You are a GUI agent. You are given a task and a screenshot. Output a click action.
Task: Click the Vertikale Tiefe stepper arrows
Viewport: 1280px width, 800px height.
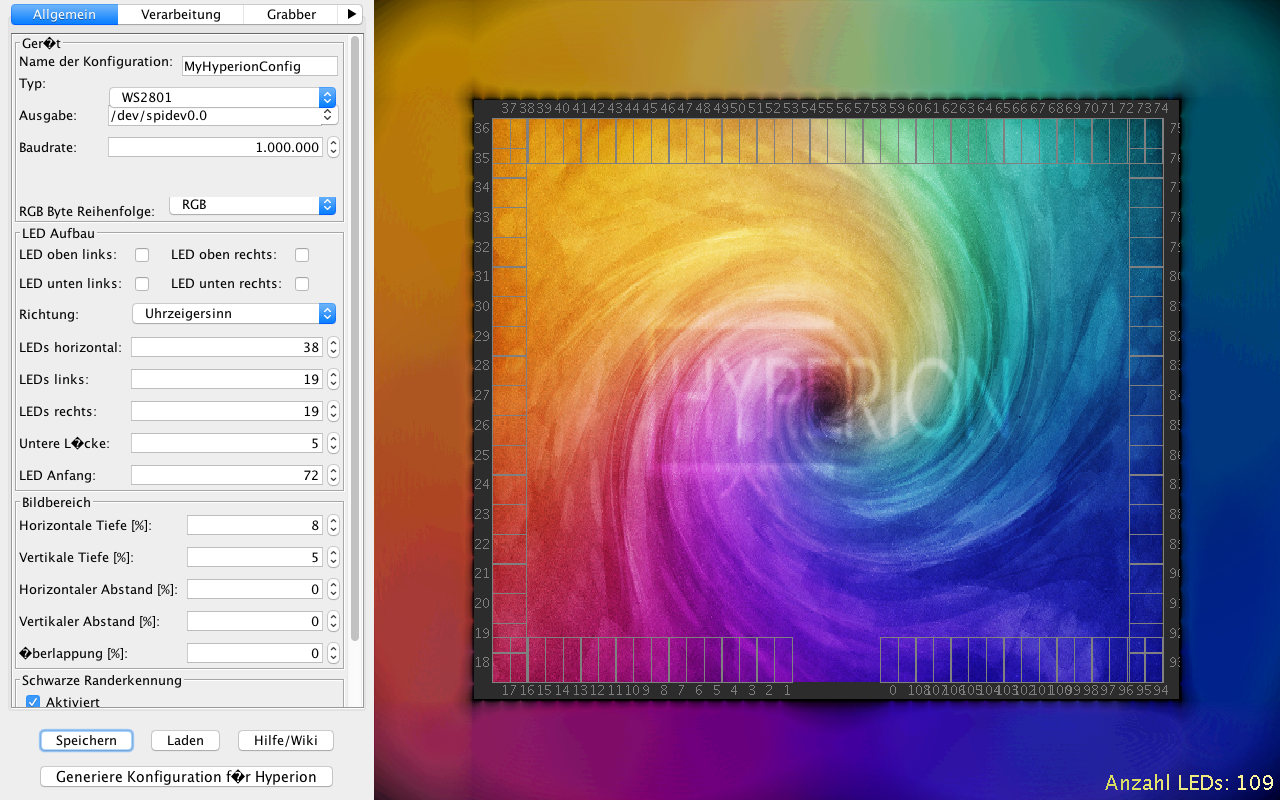coord(333,557)
